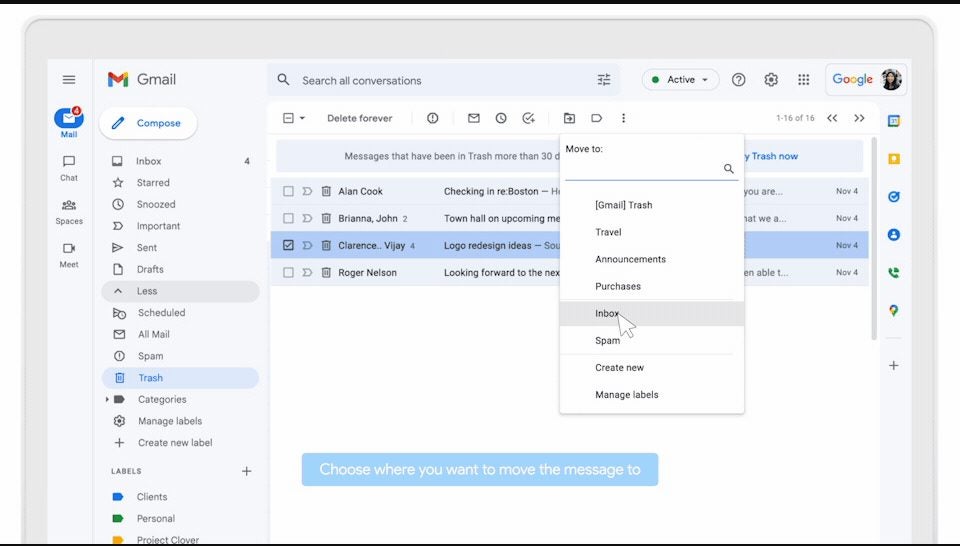The image size is (960, 546).
Task: Go to the older page arrow
Action: point(859,118)
